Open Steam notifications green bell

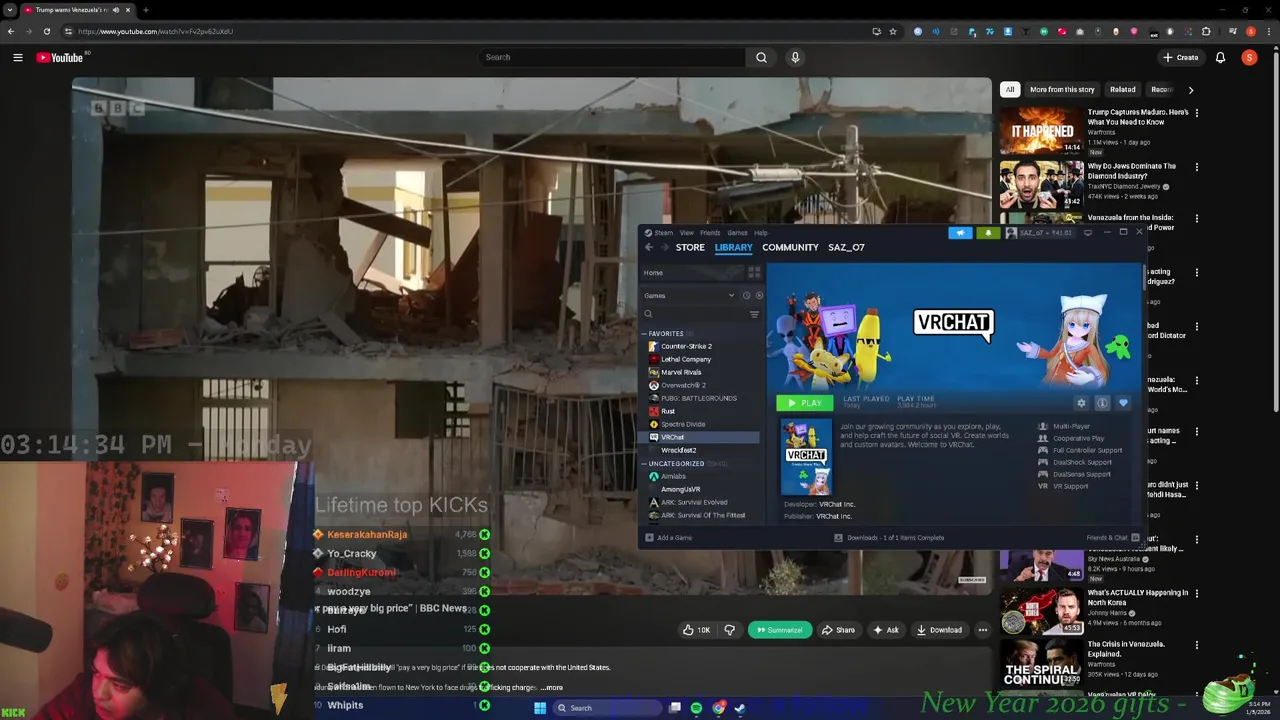point(988,233)
